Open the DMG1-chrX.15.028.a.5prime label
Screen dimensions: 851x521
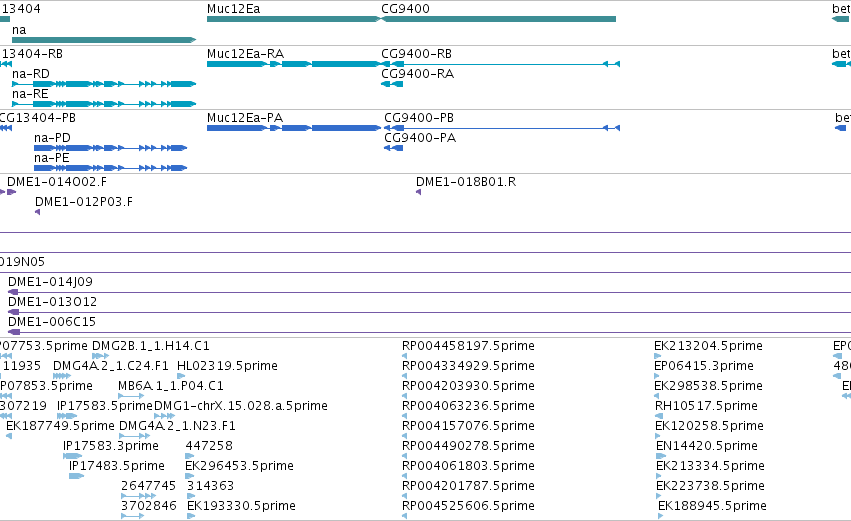(x=240, y=406)
